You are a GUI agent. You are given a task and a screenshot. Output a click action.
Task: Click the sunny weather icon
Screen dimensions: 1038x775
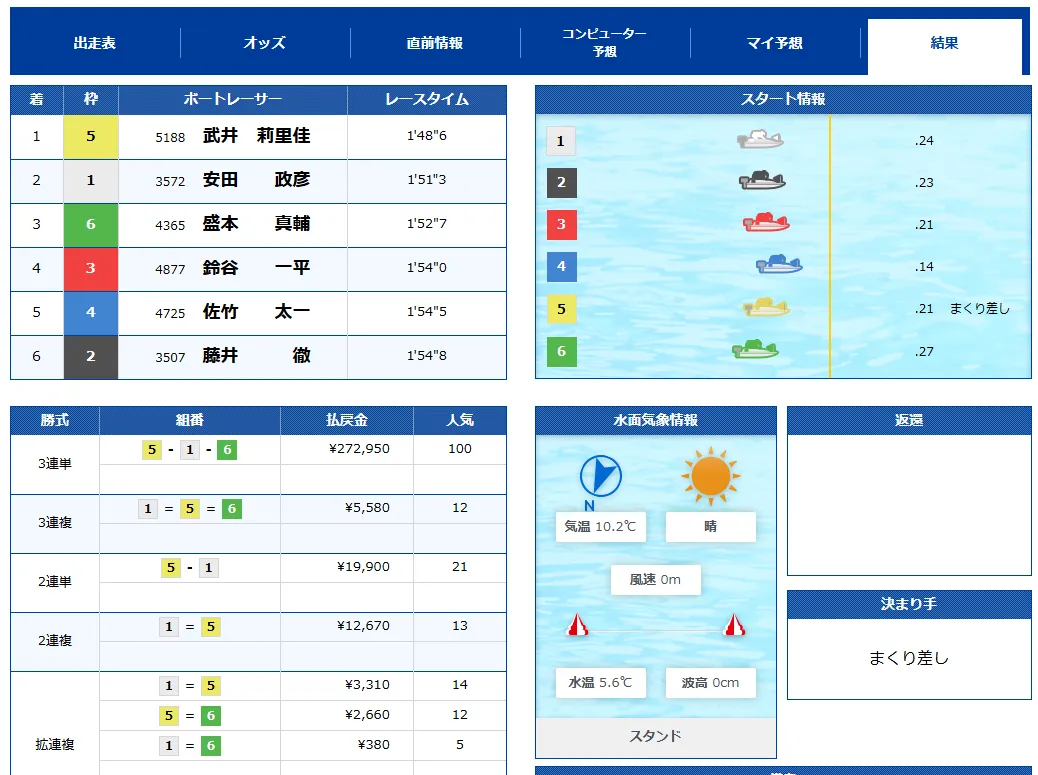[711, 476]
